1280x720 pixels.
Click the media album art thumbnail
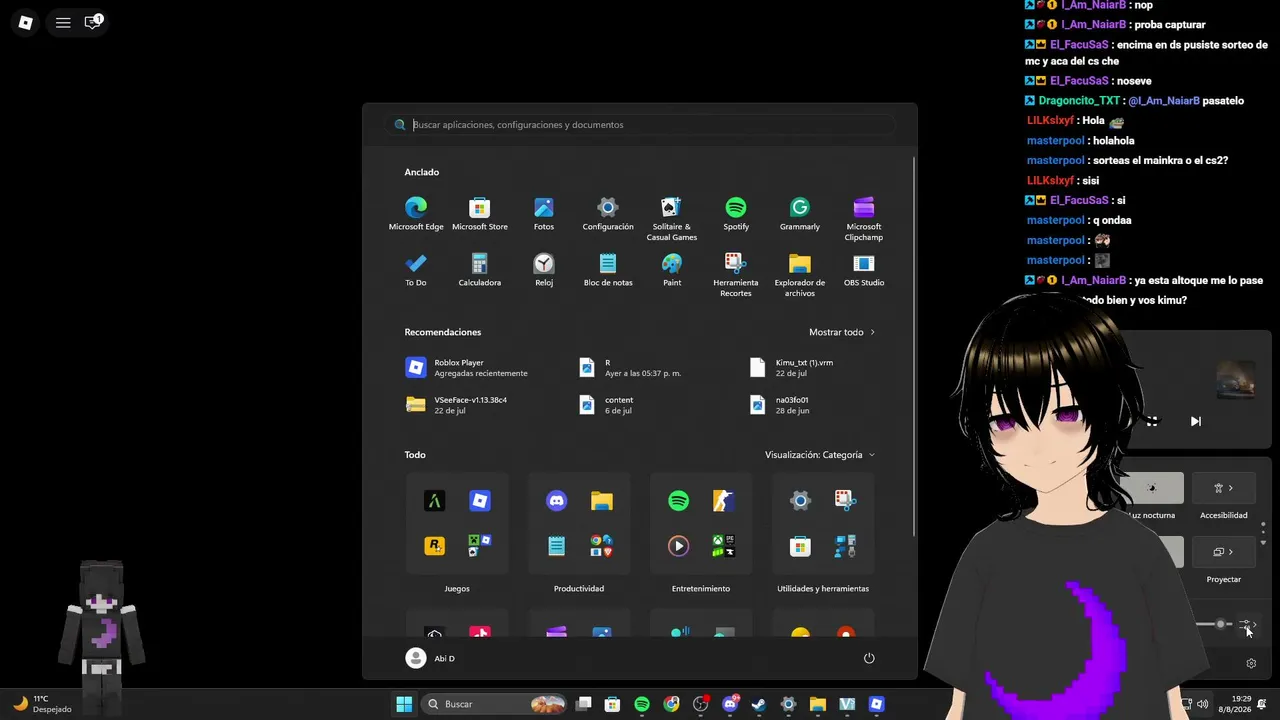pos(1235,380)
